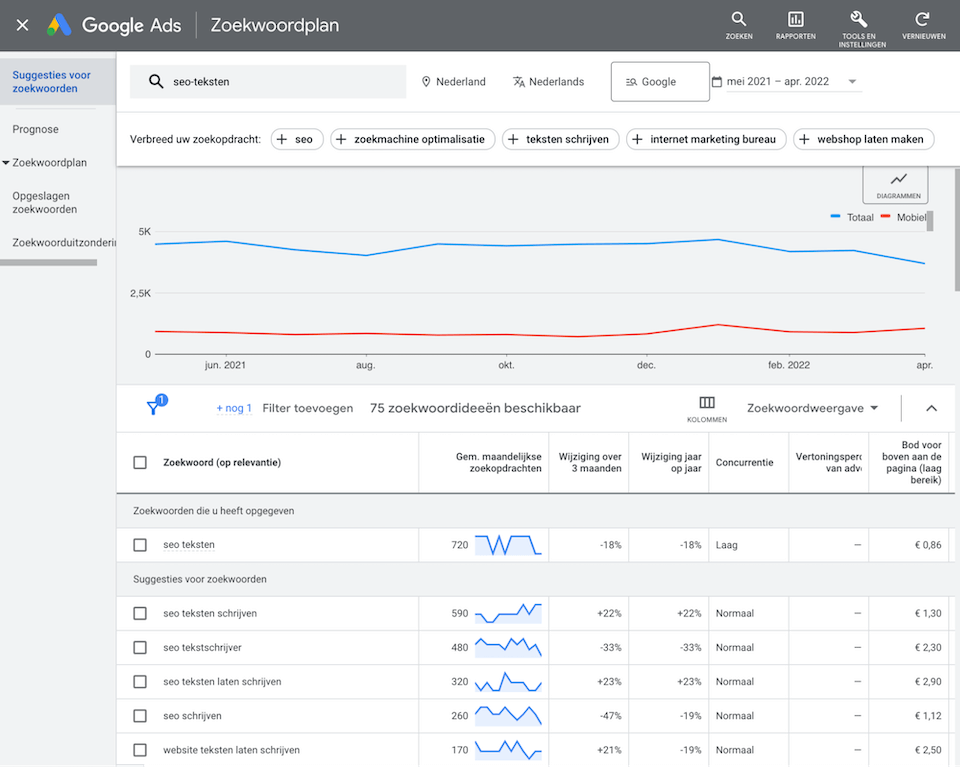
Task: Sort by Concurrentie column header
Action: tap(744, 462)
